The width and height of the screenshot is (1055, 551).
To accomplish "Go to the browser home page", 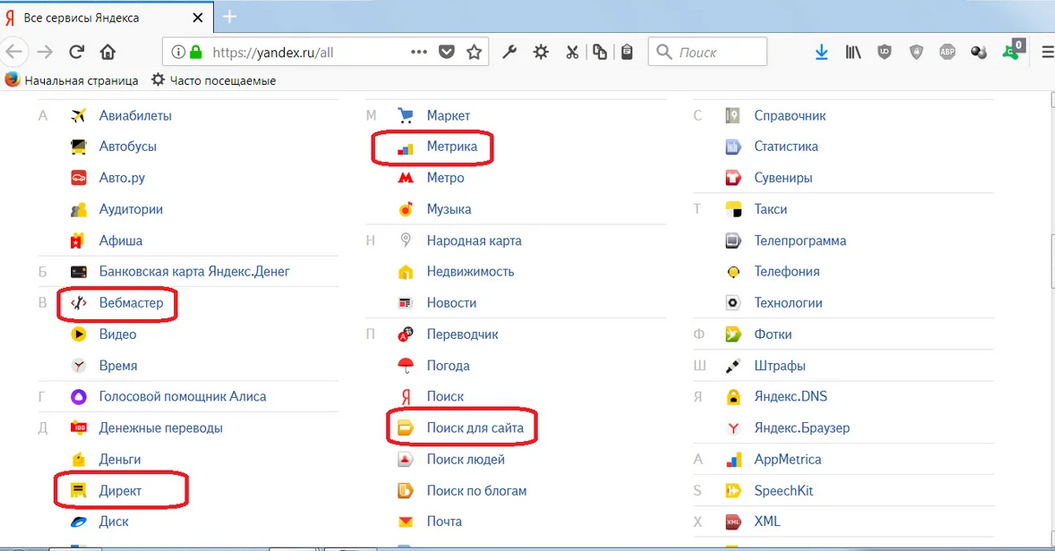I will [108, 52].
